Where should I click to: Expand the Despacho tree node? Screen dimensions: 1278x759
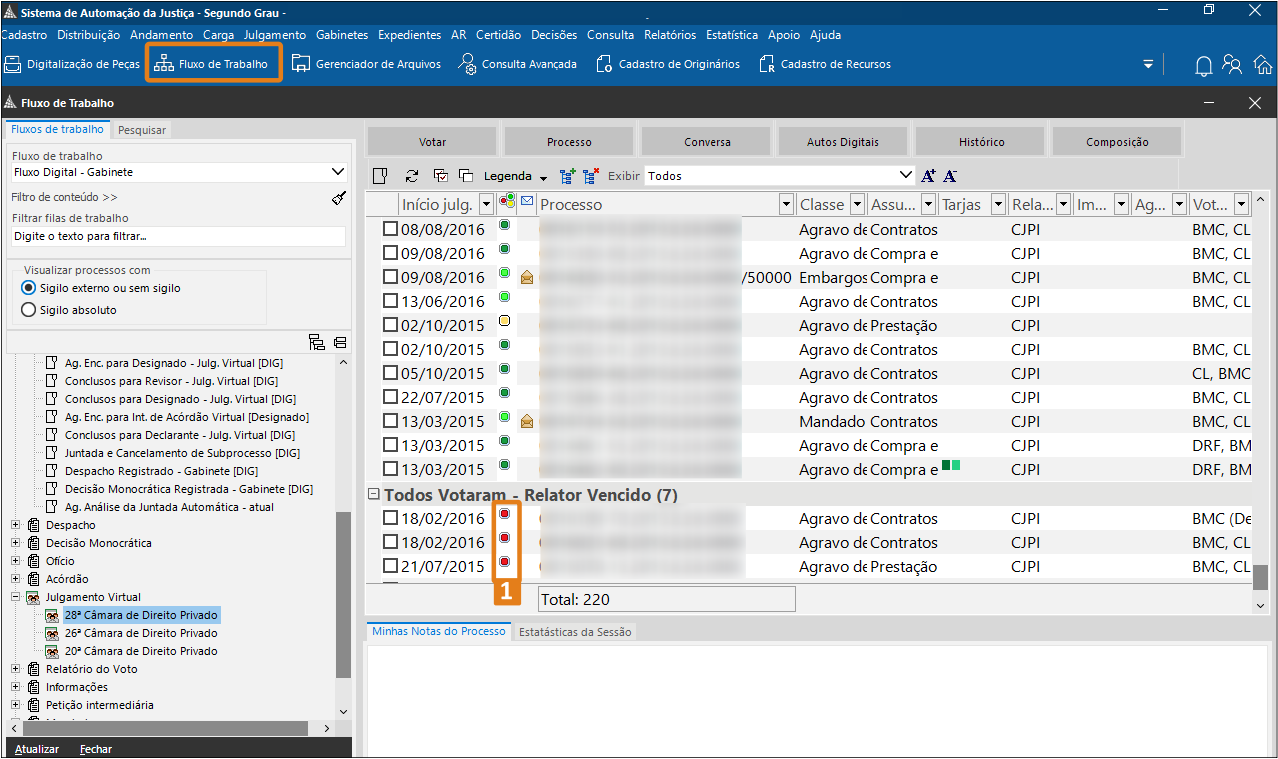[x=16, y=525]
